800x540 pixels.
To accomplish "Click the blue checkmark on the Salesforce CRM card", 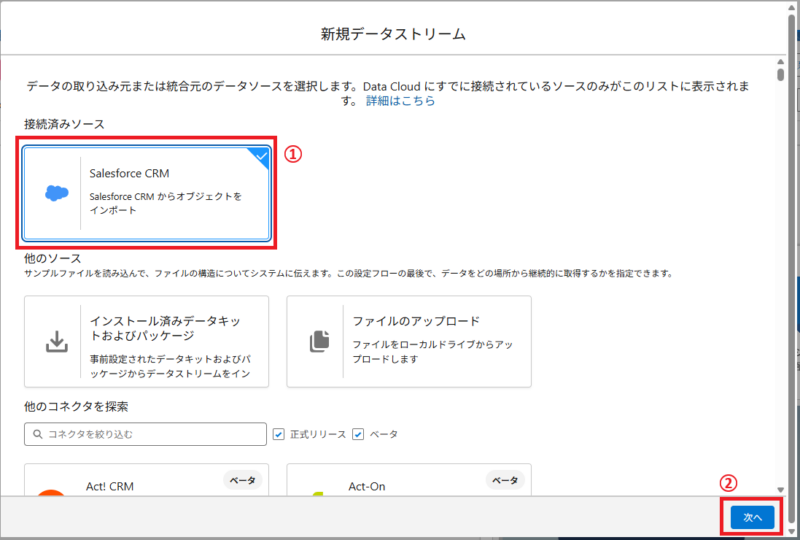I will tap(260, 157).
